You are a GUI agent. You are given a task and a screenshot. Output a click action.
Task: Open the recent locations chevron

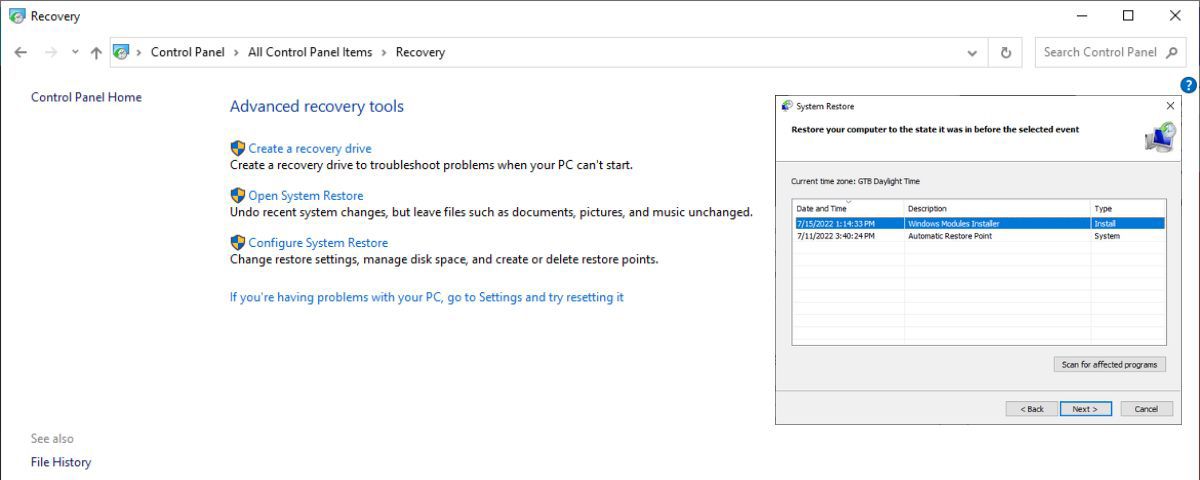click(x=75, y=52)
